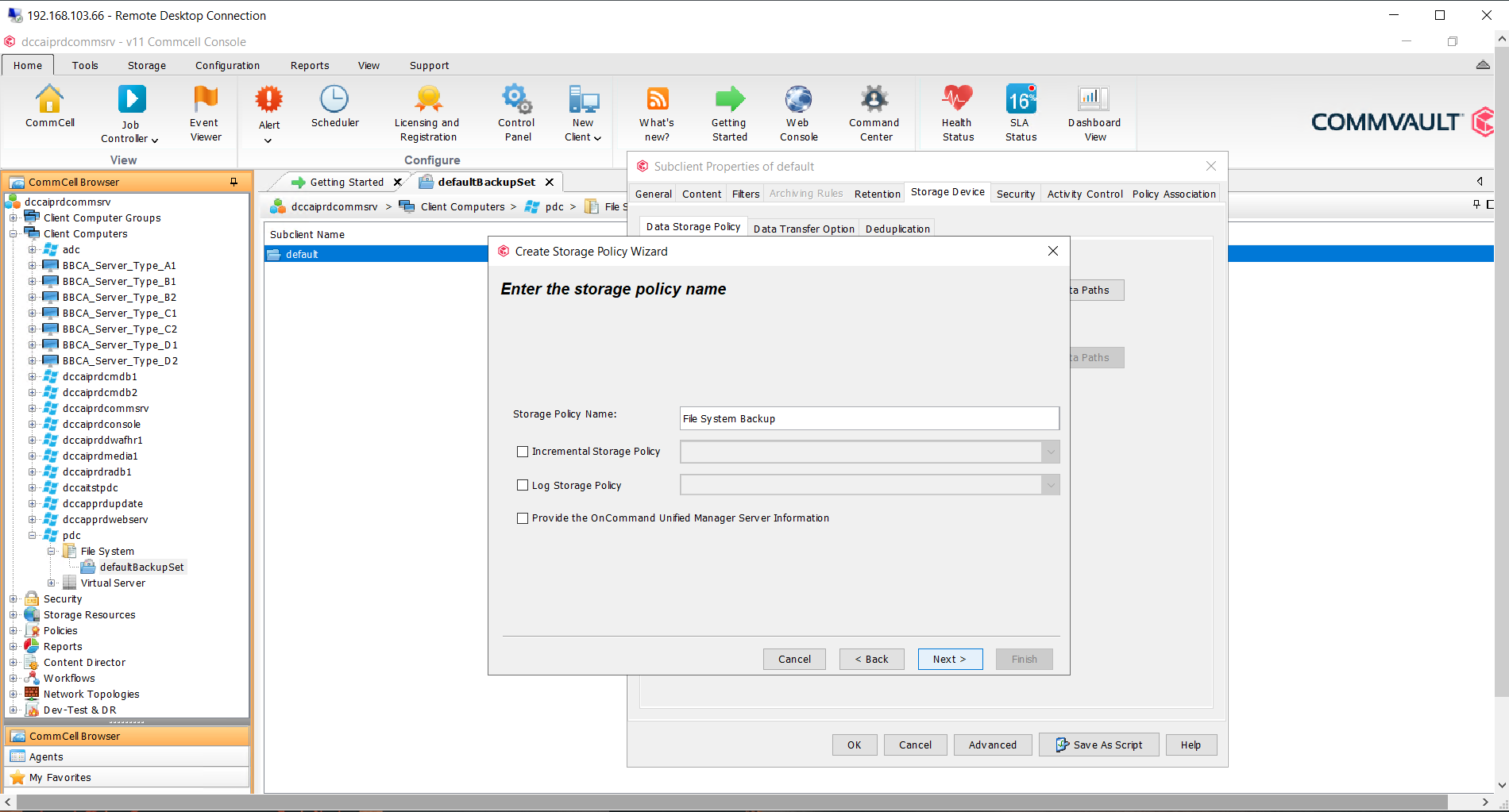Switch to the Security properties tab
Image resolution: width=1509 pixels, height=812 pixels.
(1015, 194)
